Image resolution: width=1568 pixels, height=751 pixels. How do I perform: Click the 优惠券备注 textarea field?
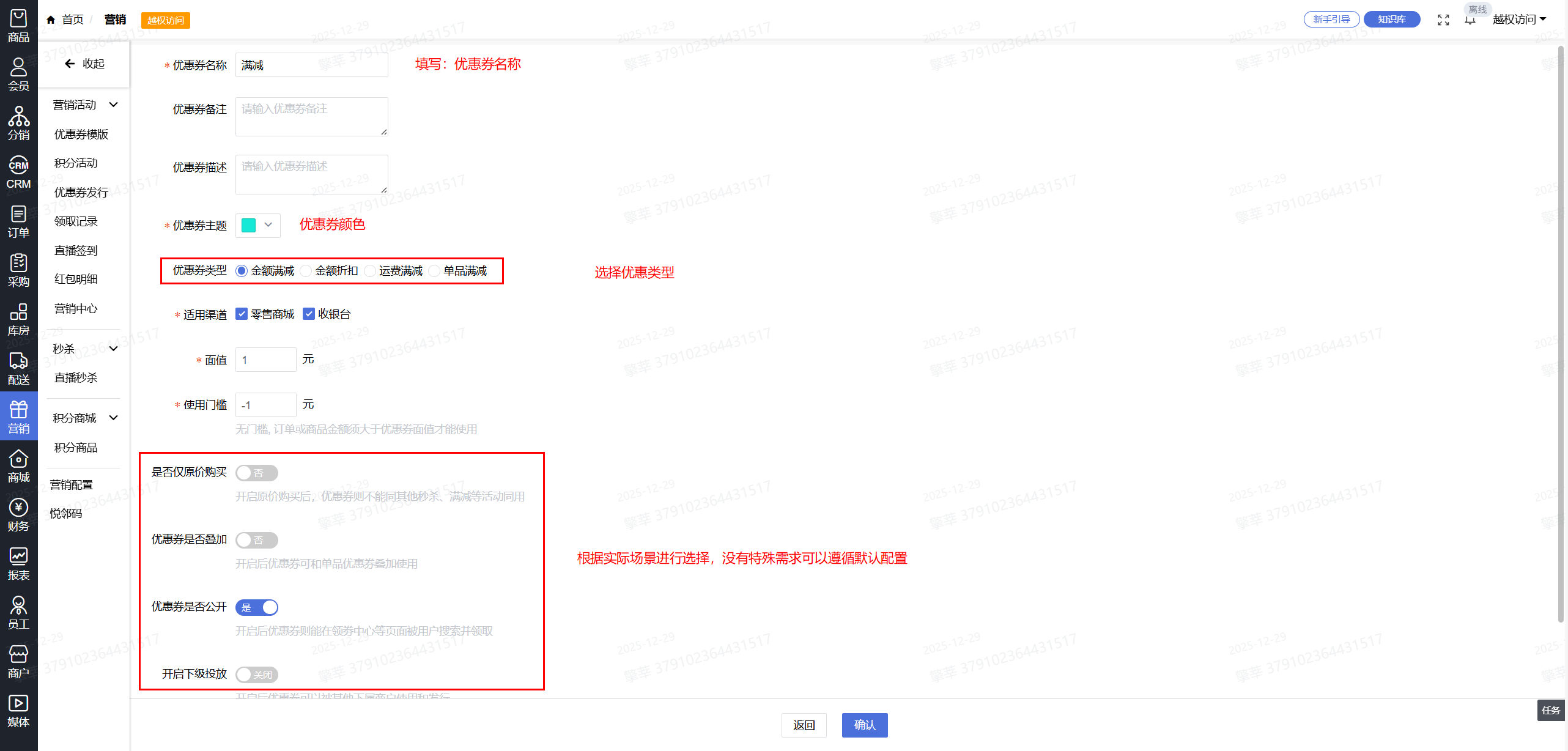(311, 116)
